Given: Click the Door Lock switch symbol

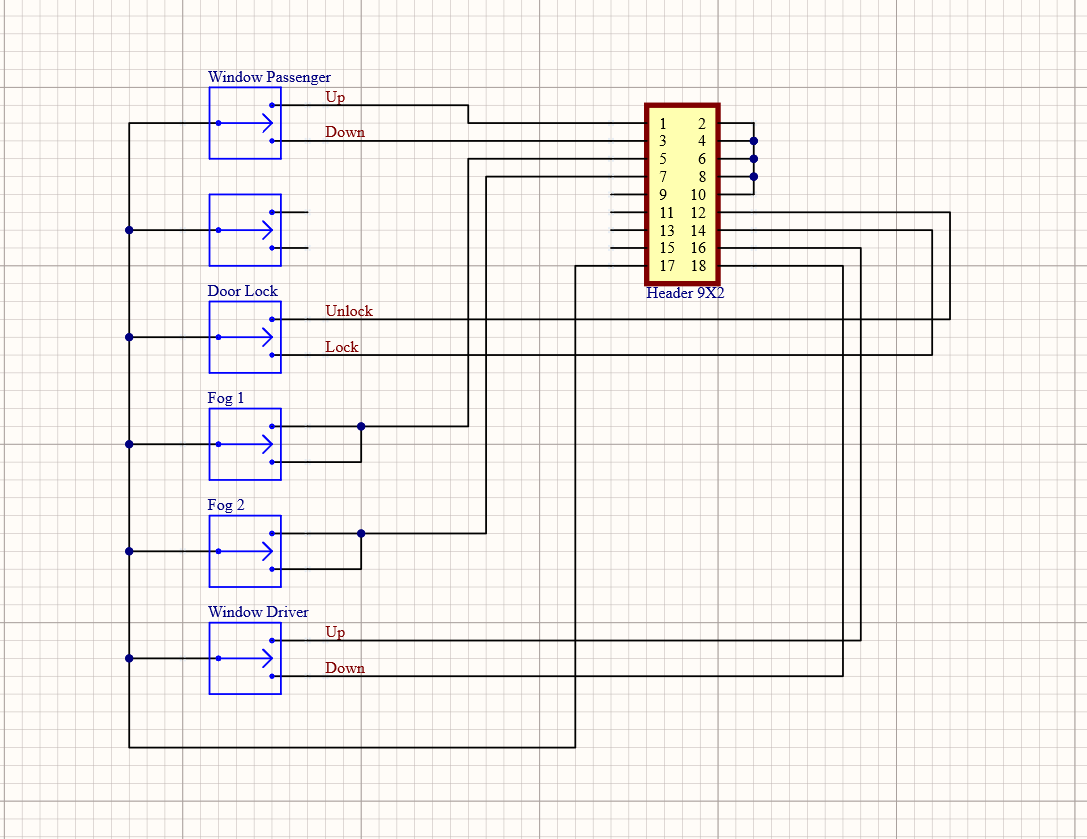Looking at the screenshot, I should pos(244,337).
